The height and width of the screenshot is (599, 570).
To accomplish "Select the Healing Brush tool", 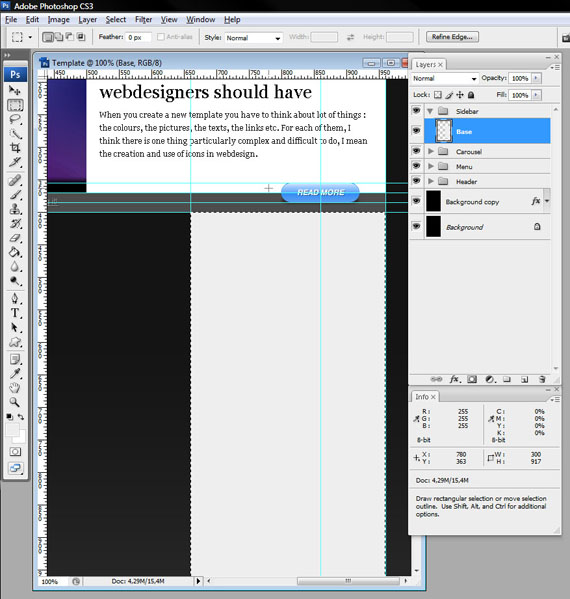I will [15, 180].
